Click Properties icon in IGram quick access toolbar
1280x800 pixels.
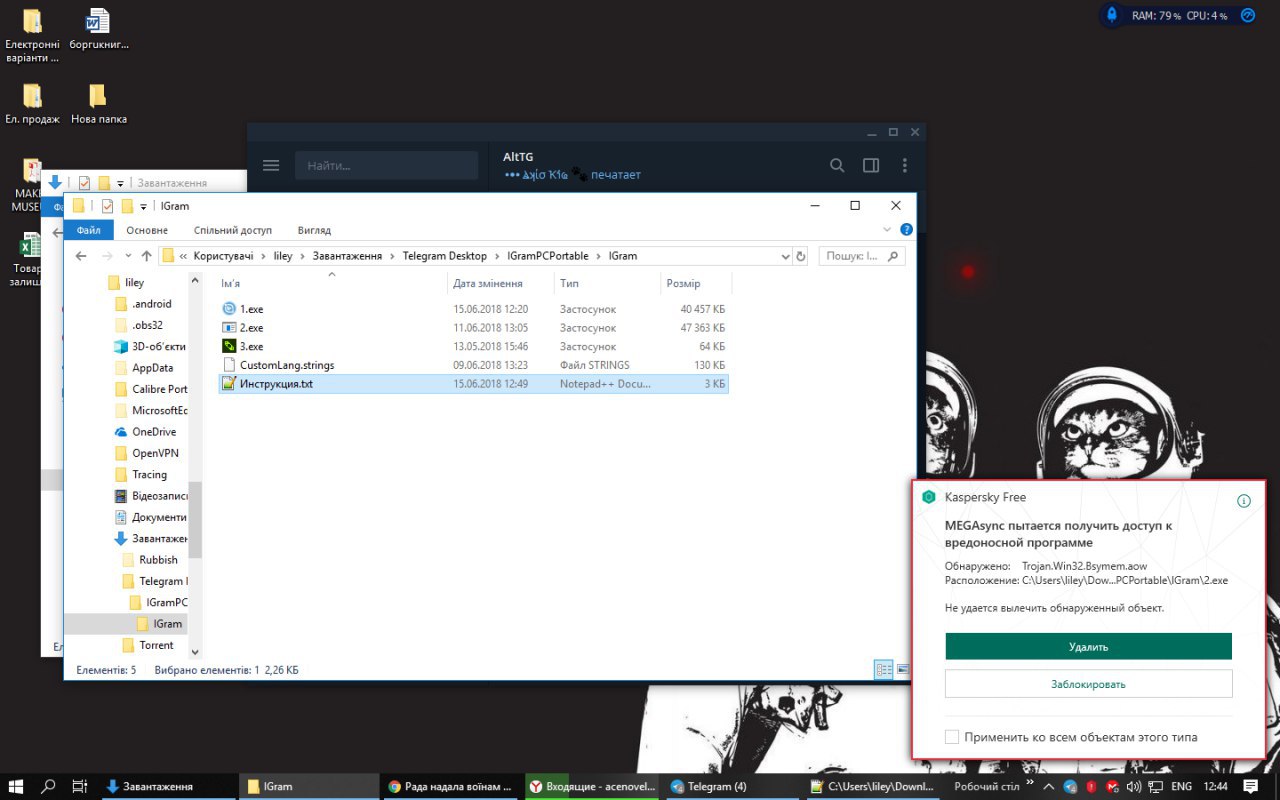pyautogui.click(x=107, y=206)
